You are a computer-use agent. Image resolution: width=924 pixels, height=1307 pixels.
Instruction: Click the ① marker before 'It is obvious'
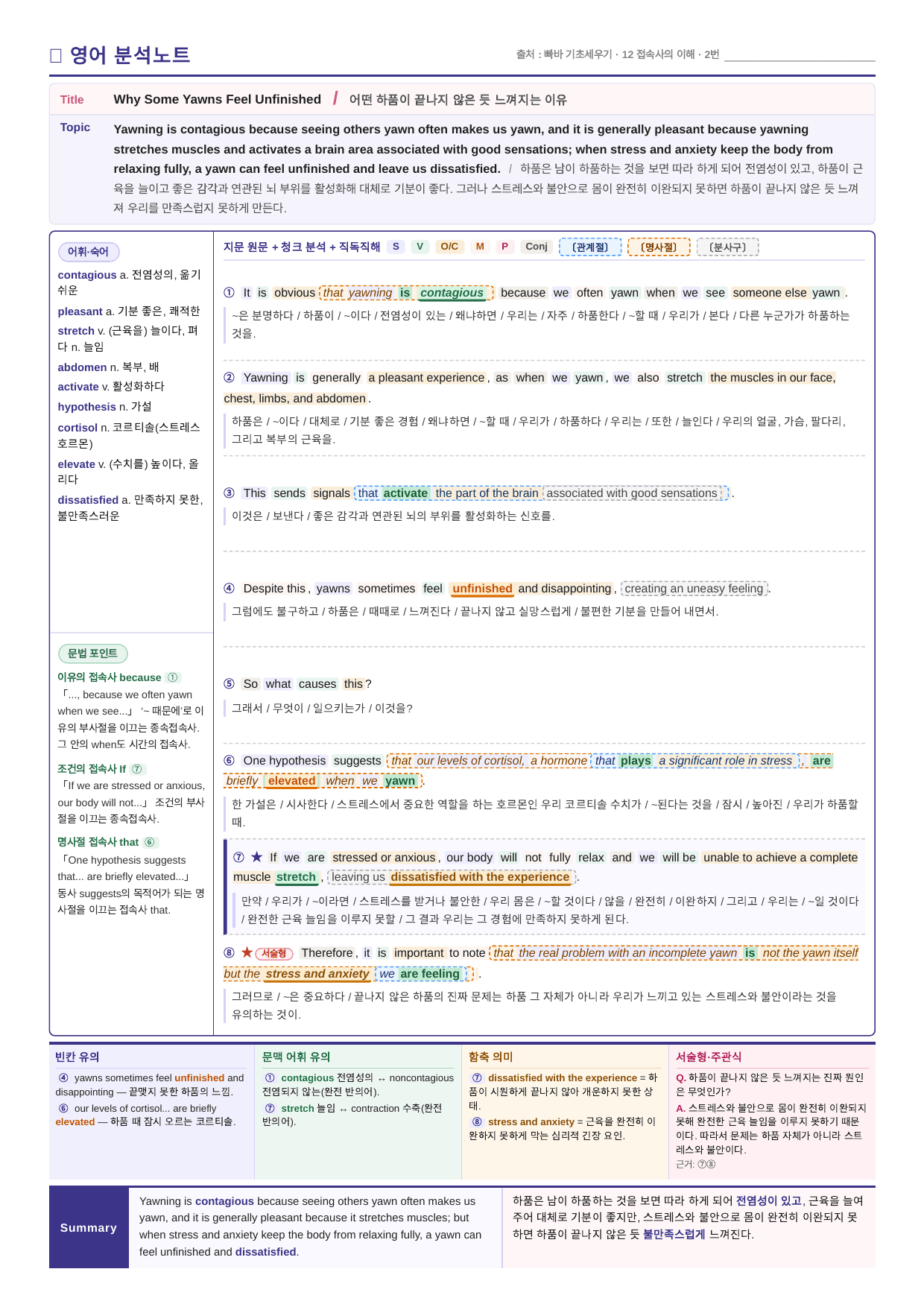(230, 293)
